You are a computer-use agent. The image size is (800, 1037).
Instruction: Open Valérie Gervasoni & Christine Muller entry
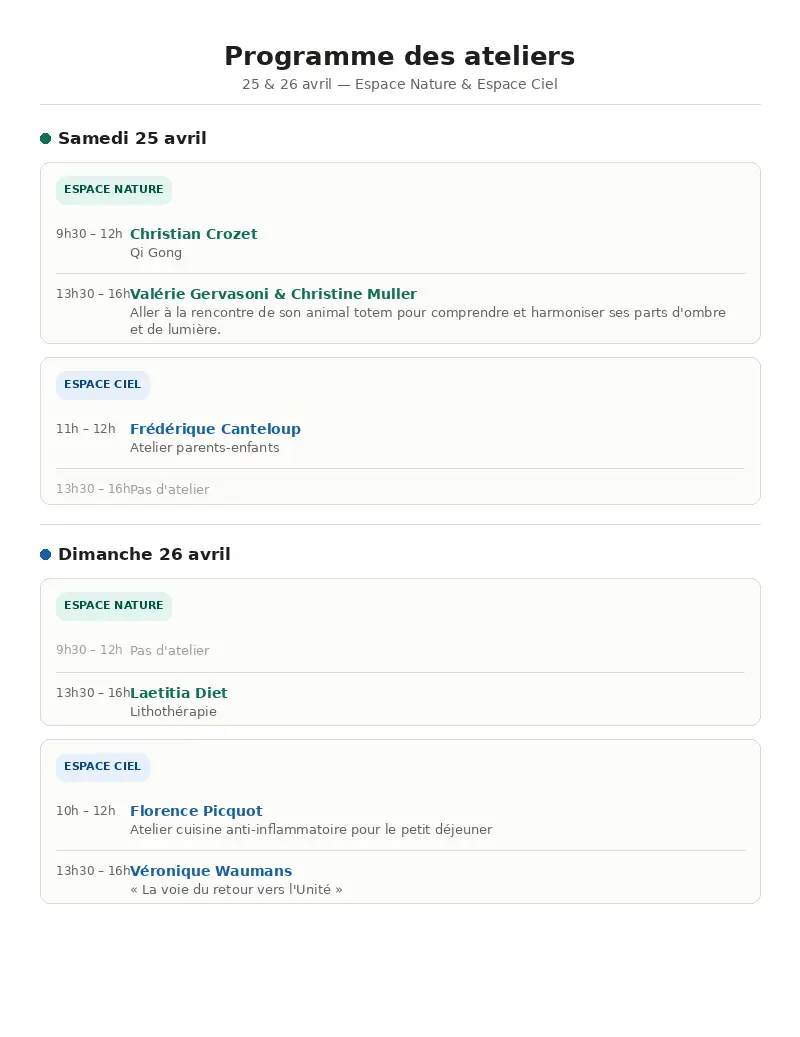tap(273, 294)
